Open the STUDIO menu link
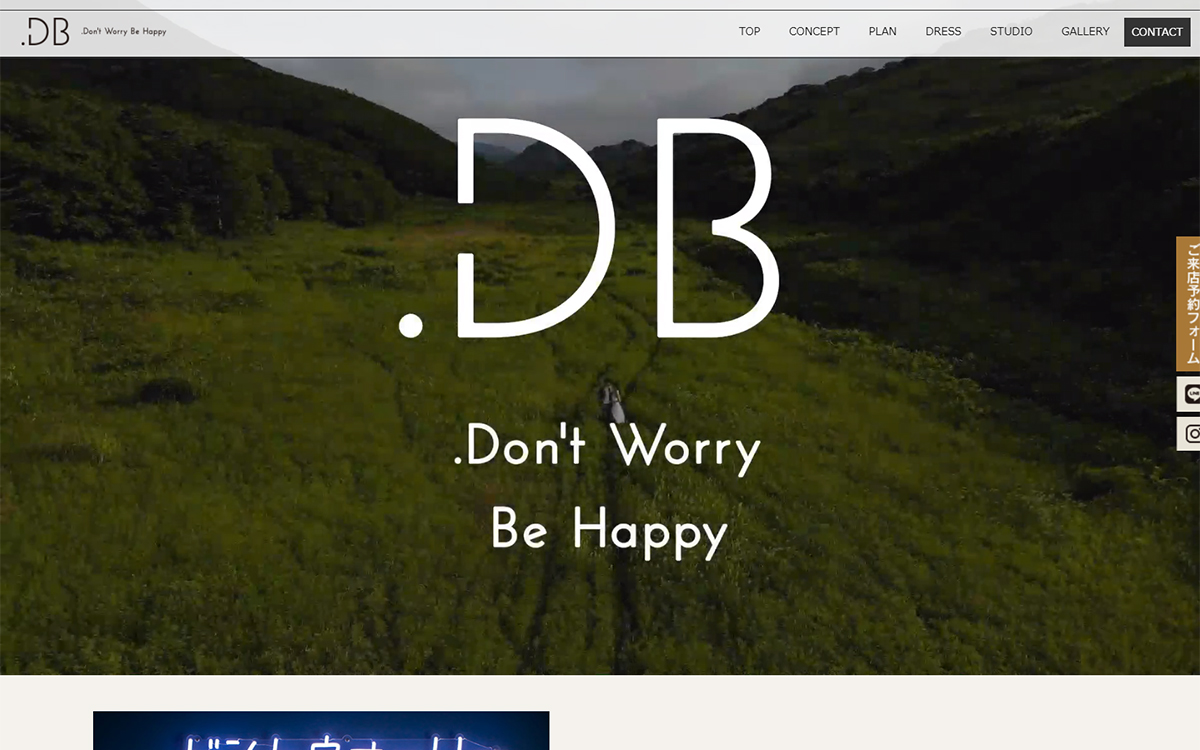 pos(1011,32)
